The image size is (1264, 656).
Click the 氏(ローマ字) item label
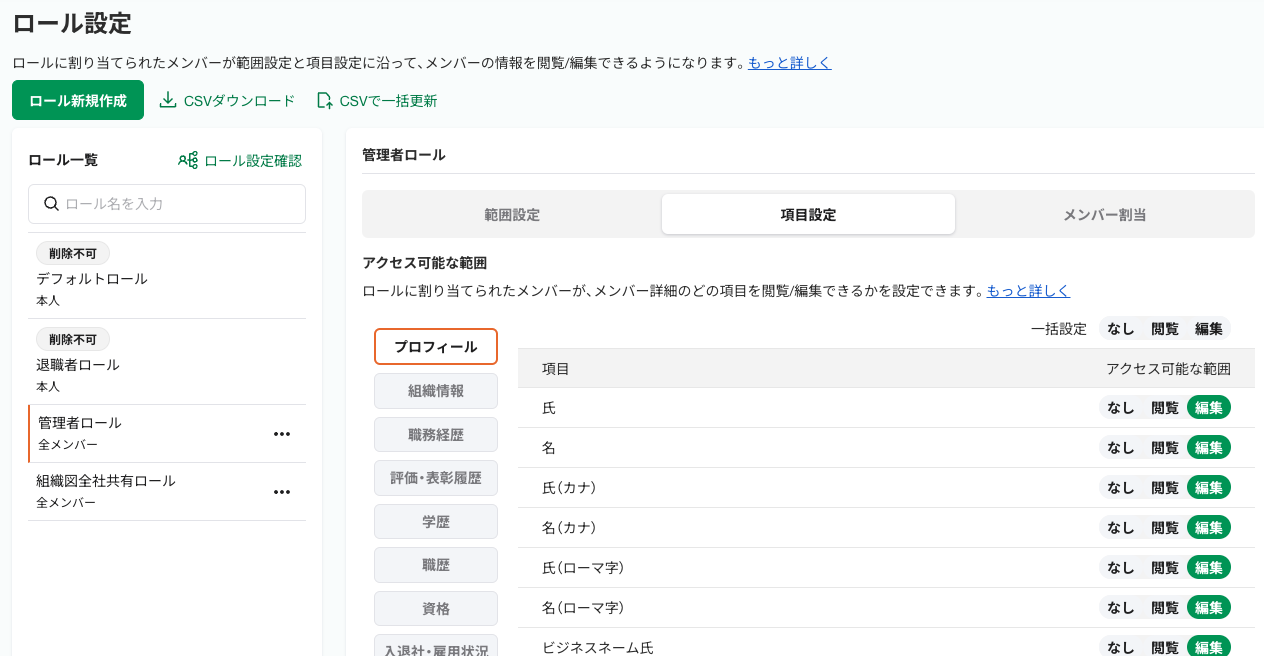click(x=583, y=568)
